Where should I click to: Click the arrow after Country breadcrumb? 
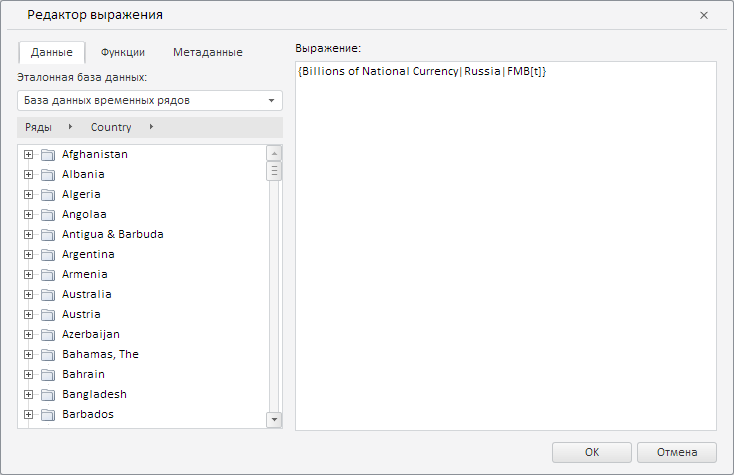[151, 127]
